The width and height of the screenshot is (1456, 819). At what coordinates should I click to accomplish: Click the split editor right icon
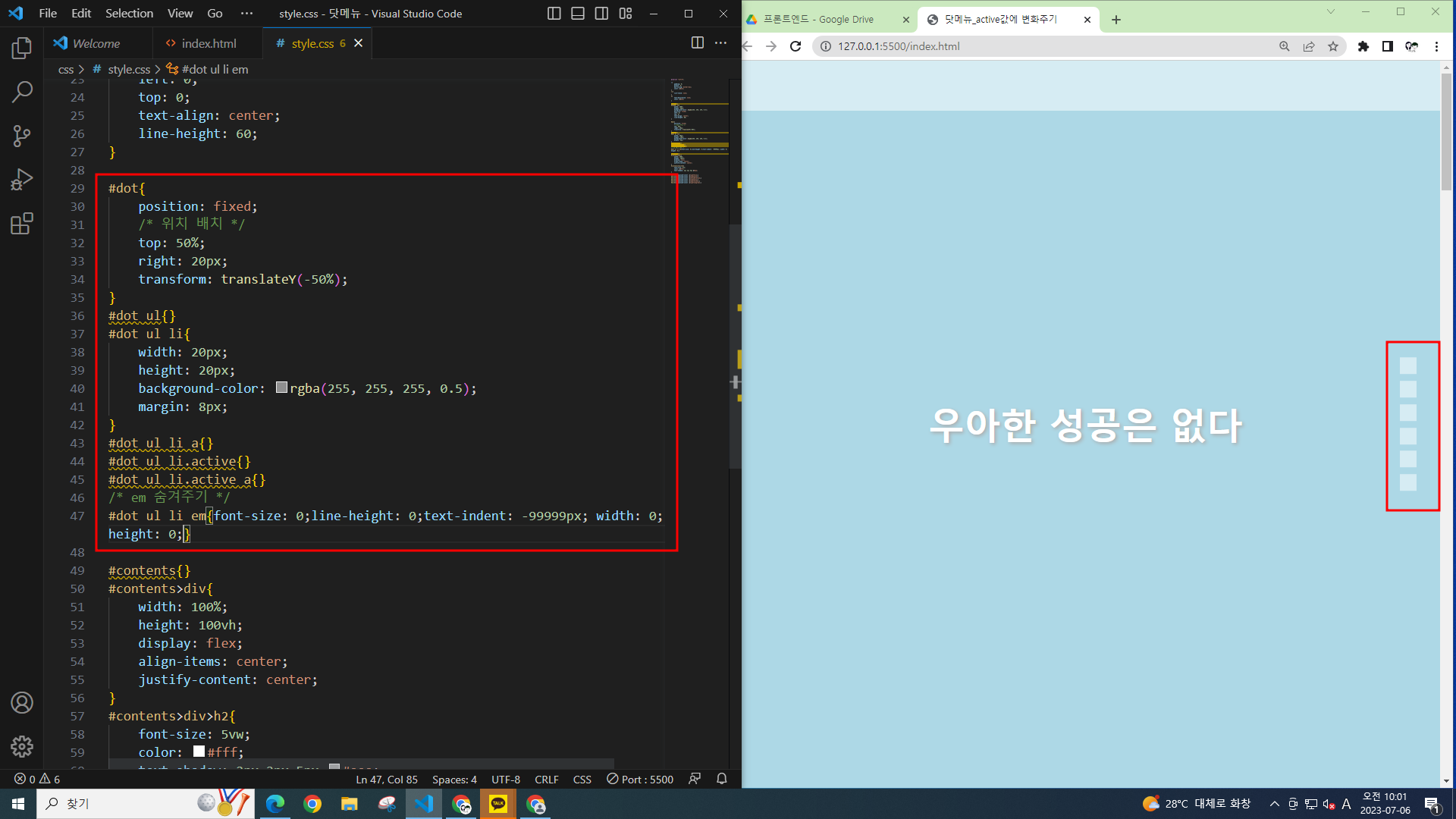[697, 43]
